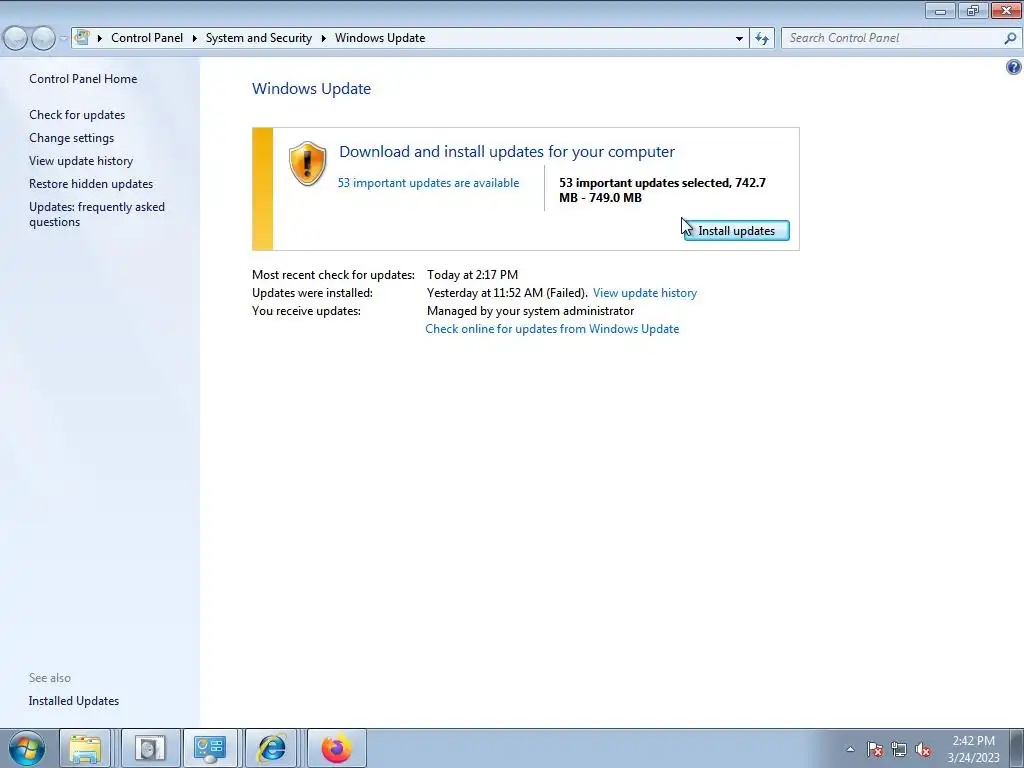Open Installed Updates under See also
The height and width of the screenshot is (768, 1024).
pos(74,701)
